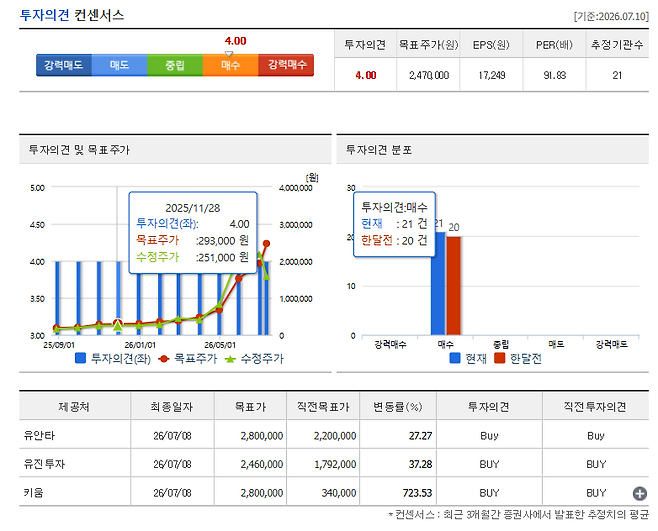Click the 유진투자 provider row
Image resolution: width=658 pixels, height=531 pixels.
(x=334, y=464)
